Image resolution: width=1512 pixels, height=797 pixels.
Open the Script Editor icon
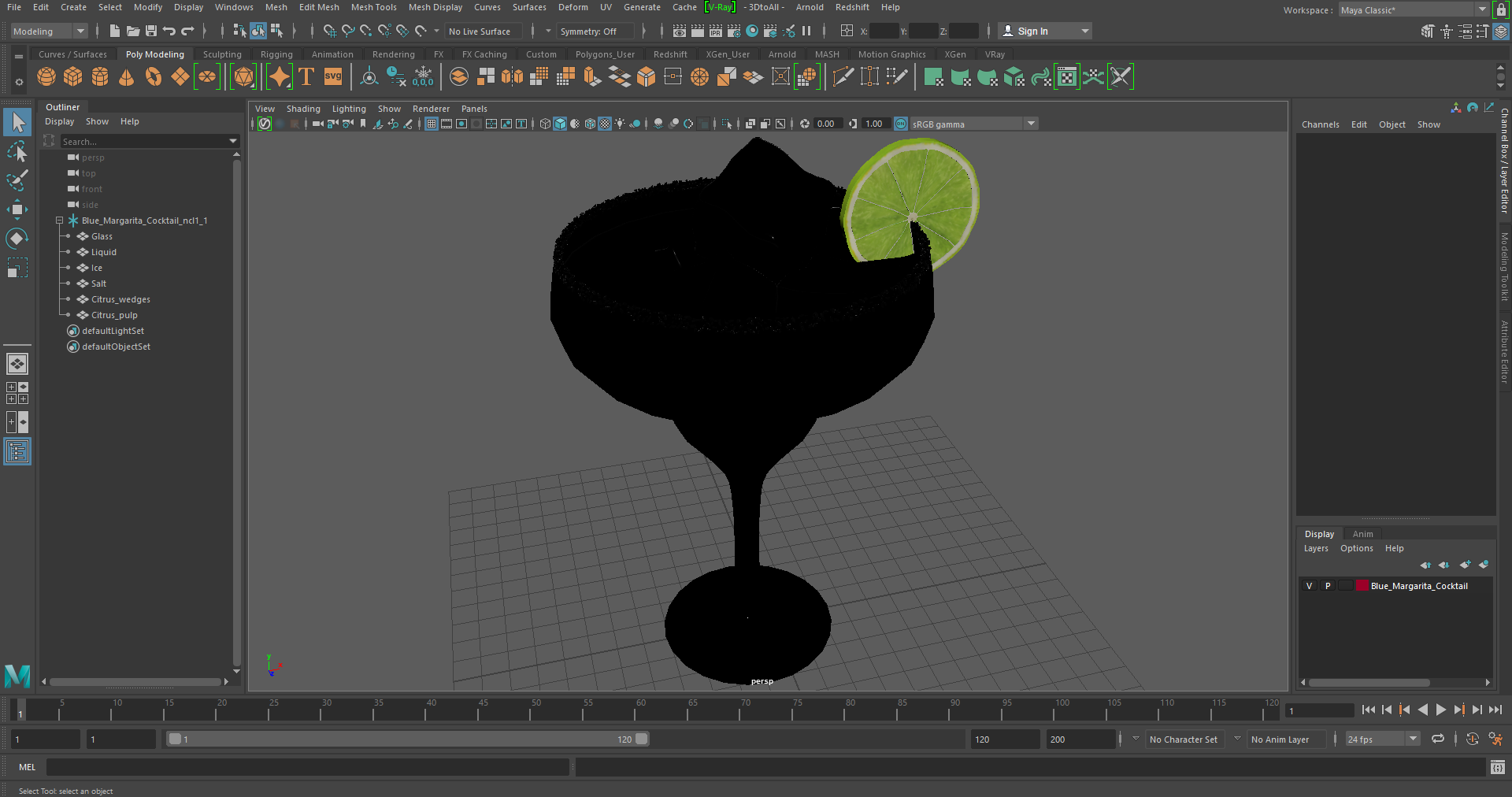(x=1498, y=767)
